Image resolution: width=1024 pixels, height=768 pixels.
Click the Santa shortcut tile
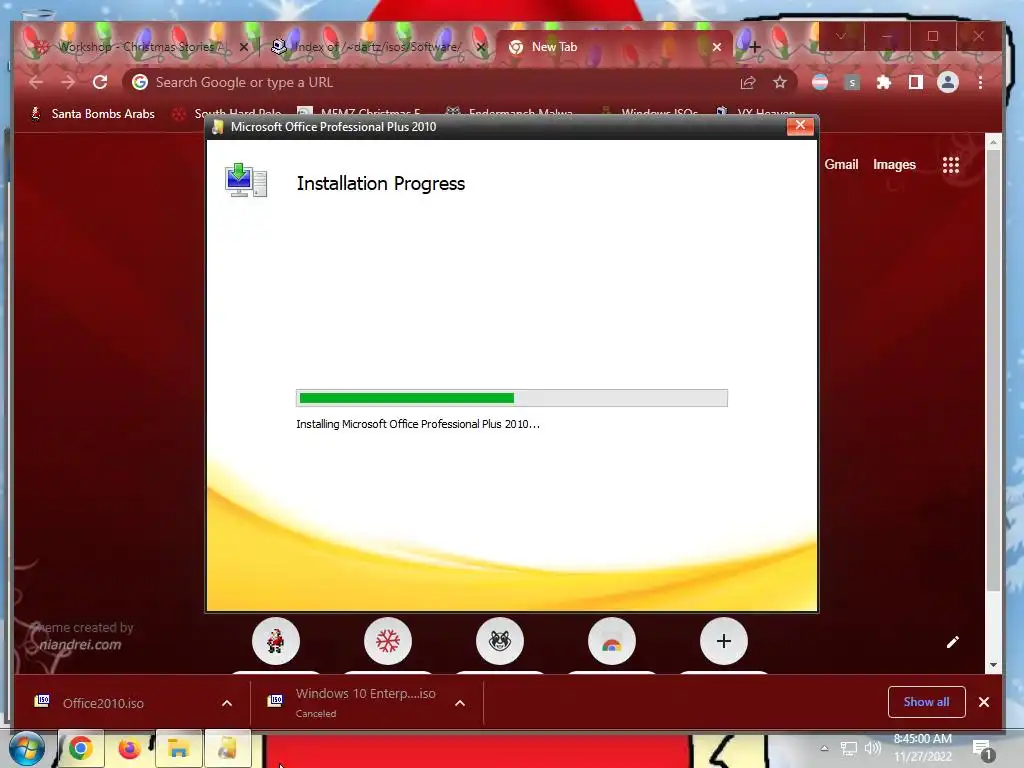(x=276, y=641)
